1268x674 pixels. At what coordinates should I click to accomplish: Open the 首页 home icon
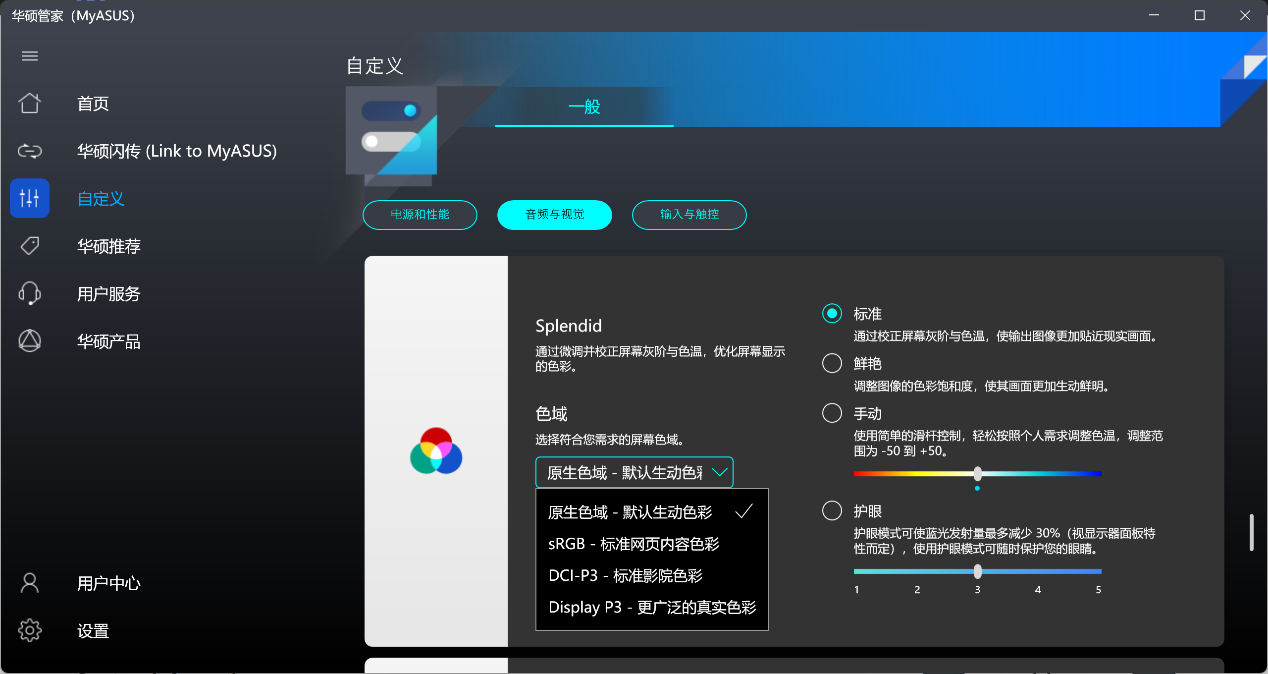tap(30, 103)
